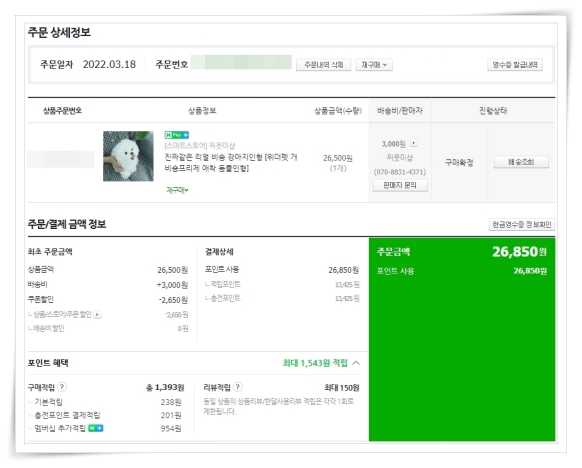Open the puppy doll product thumbnail

click(x=128, y=156)
